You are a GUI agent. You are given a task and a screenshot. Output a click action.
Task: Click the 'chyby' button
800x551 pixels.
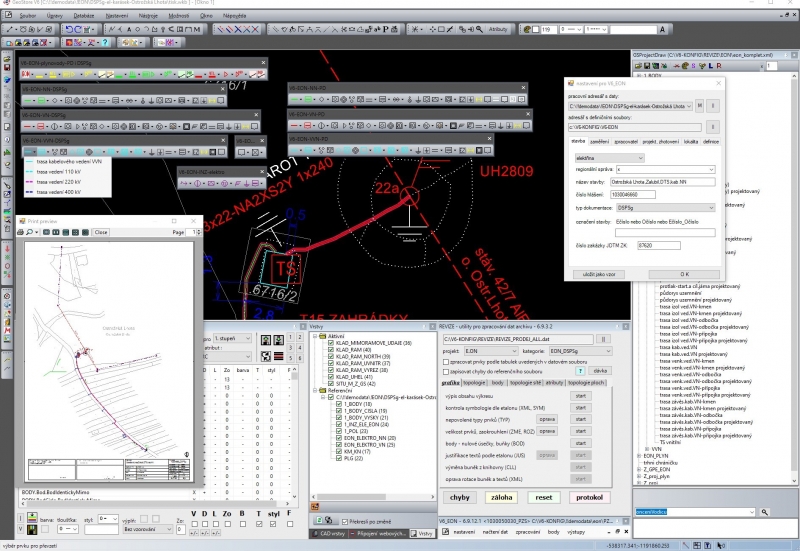click(x=460, y=497)
